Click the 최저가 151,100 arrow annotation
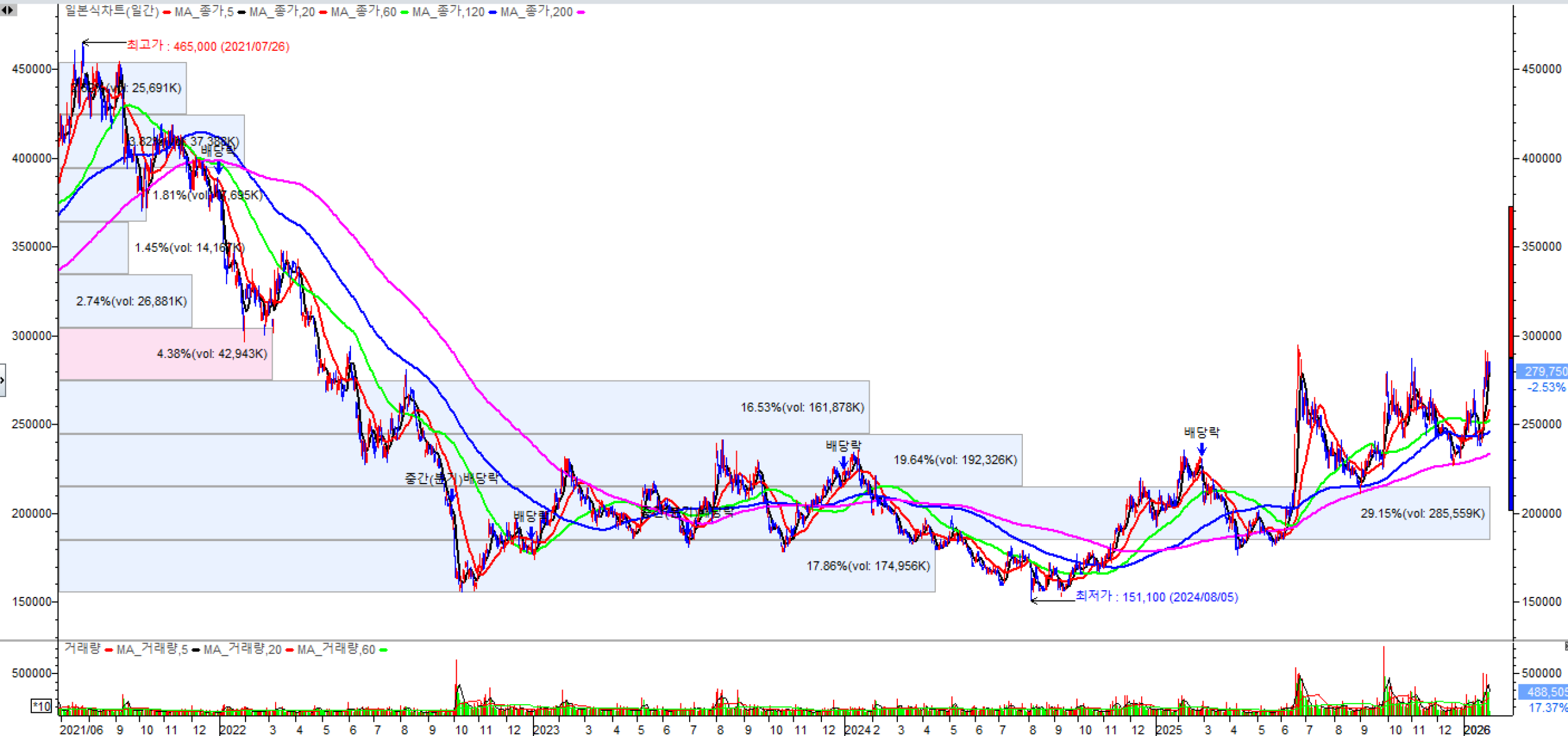The height and width of the screenshot is (736, 1568). click(x=1052, y=600)
